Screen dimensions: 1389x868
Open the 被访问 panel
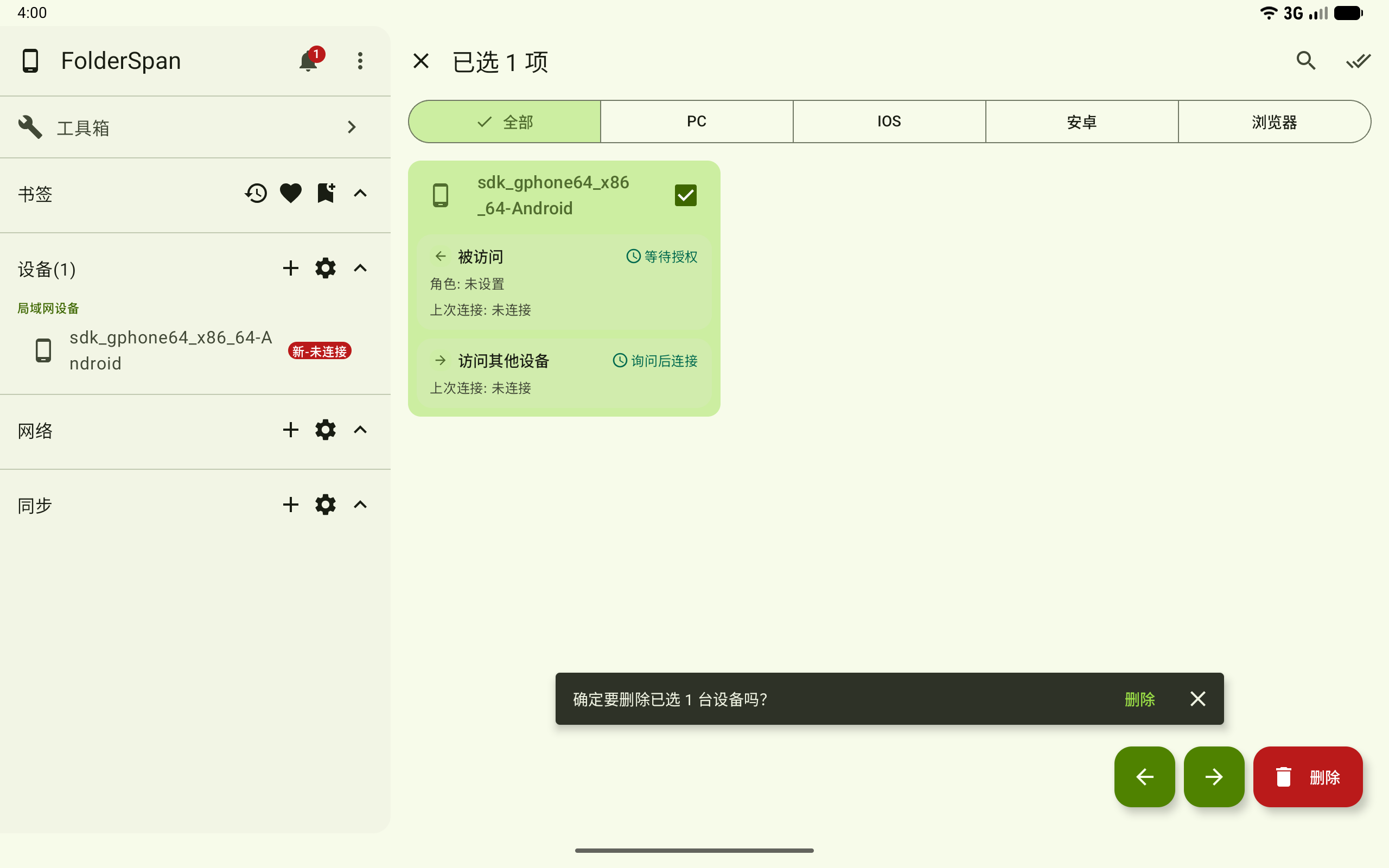pos(564,282)
